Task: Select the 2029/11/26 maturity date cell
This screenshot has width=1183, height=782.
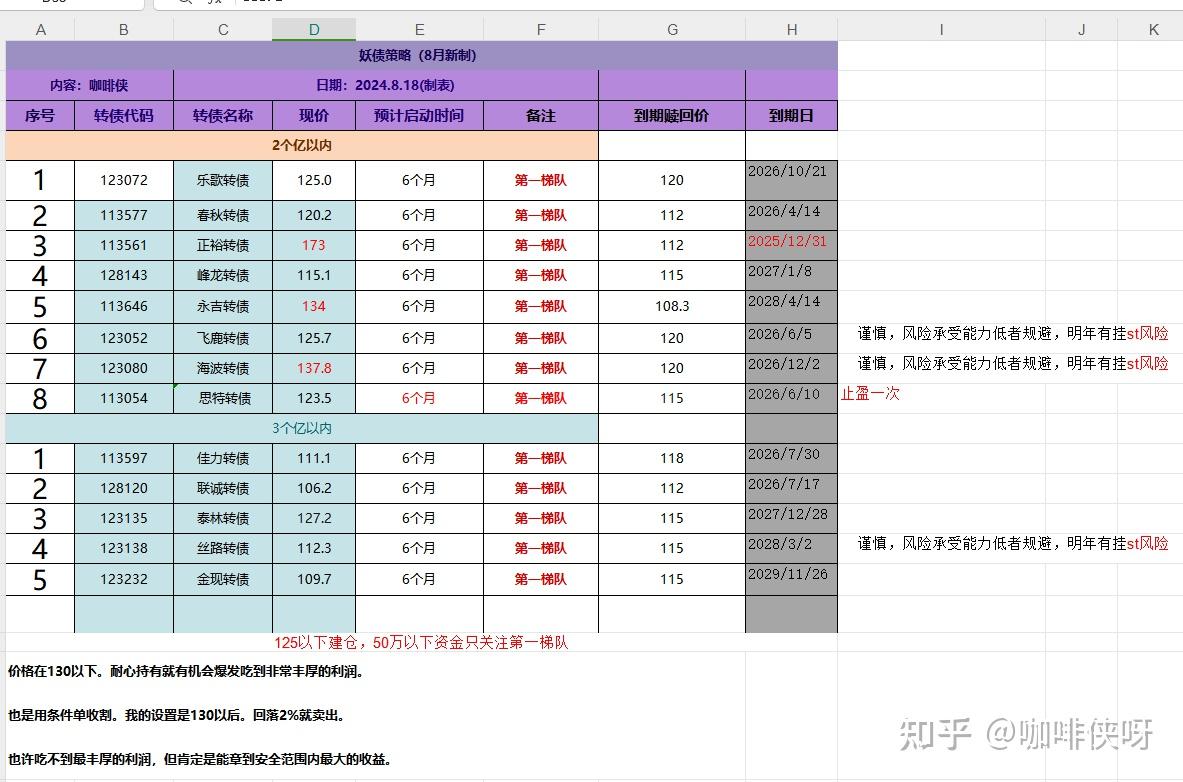Action: (x=791, y=578)
